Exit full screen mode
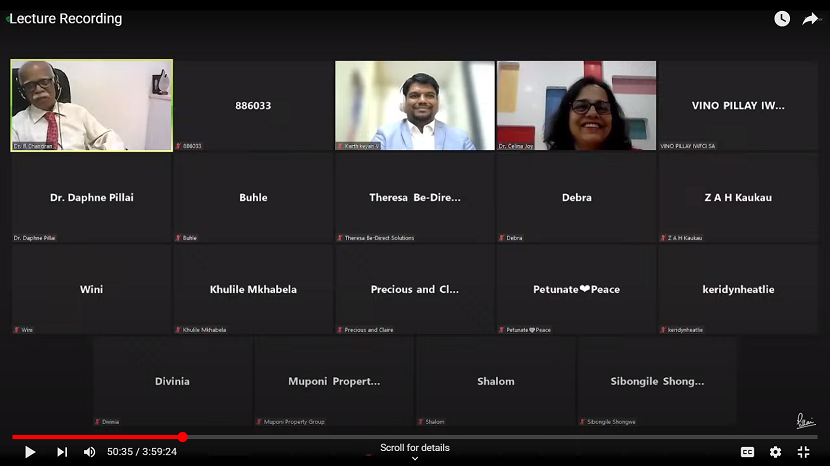 coord(803,452)
